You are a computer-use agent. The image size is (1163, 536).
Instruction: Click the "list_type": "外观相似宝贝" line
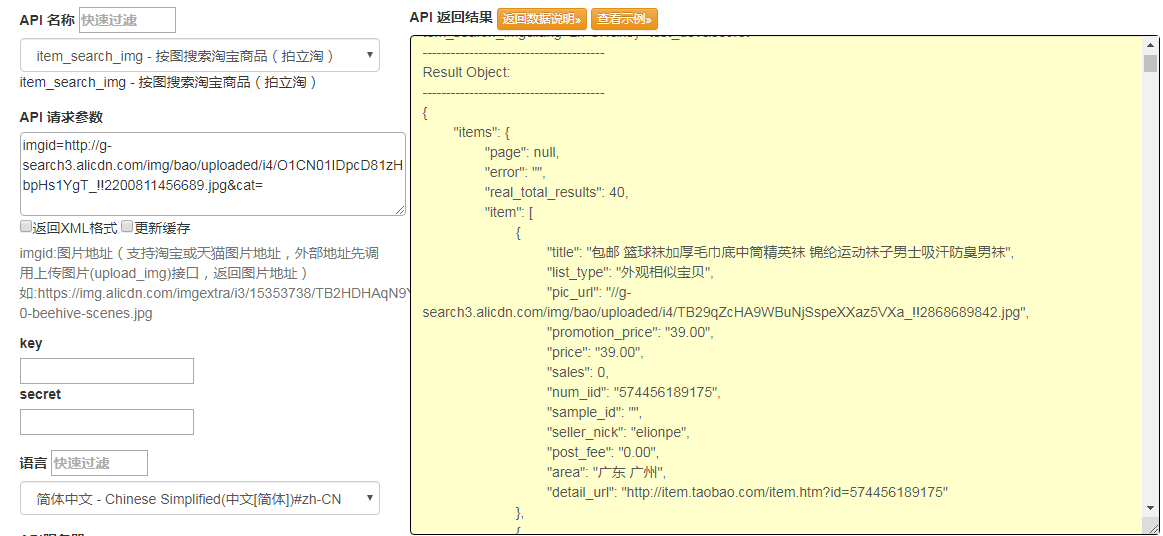click(630, 272)
